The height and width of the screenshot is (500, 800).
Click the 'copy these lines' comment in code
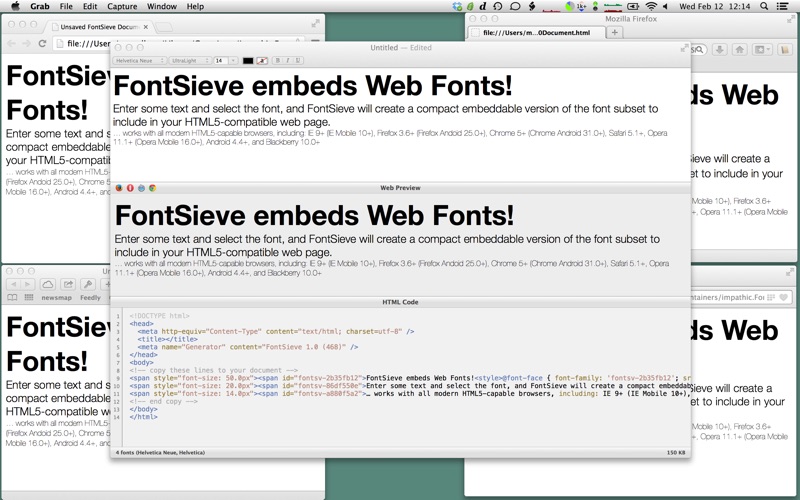pos(213,370)
